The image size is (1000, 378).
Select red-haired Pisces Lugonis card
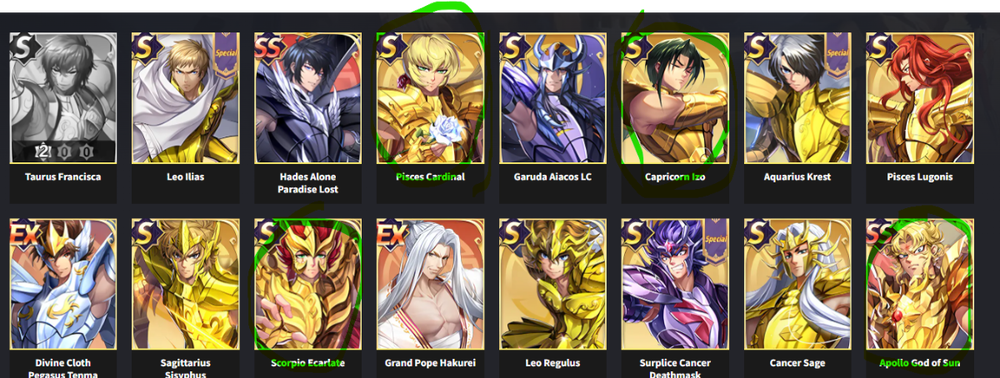(x=920, y=98)
